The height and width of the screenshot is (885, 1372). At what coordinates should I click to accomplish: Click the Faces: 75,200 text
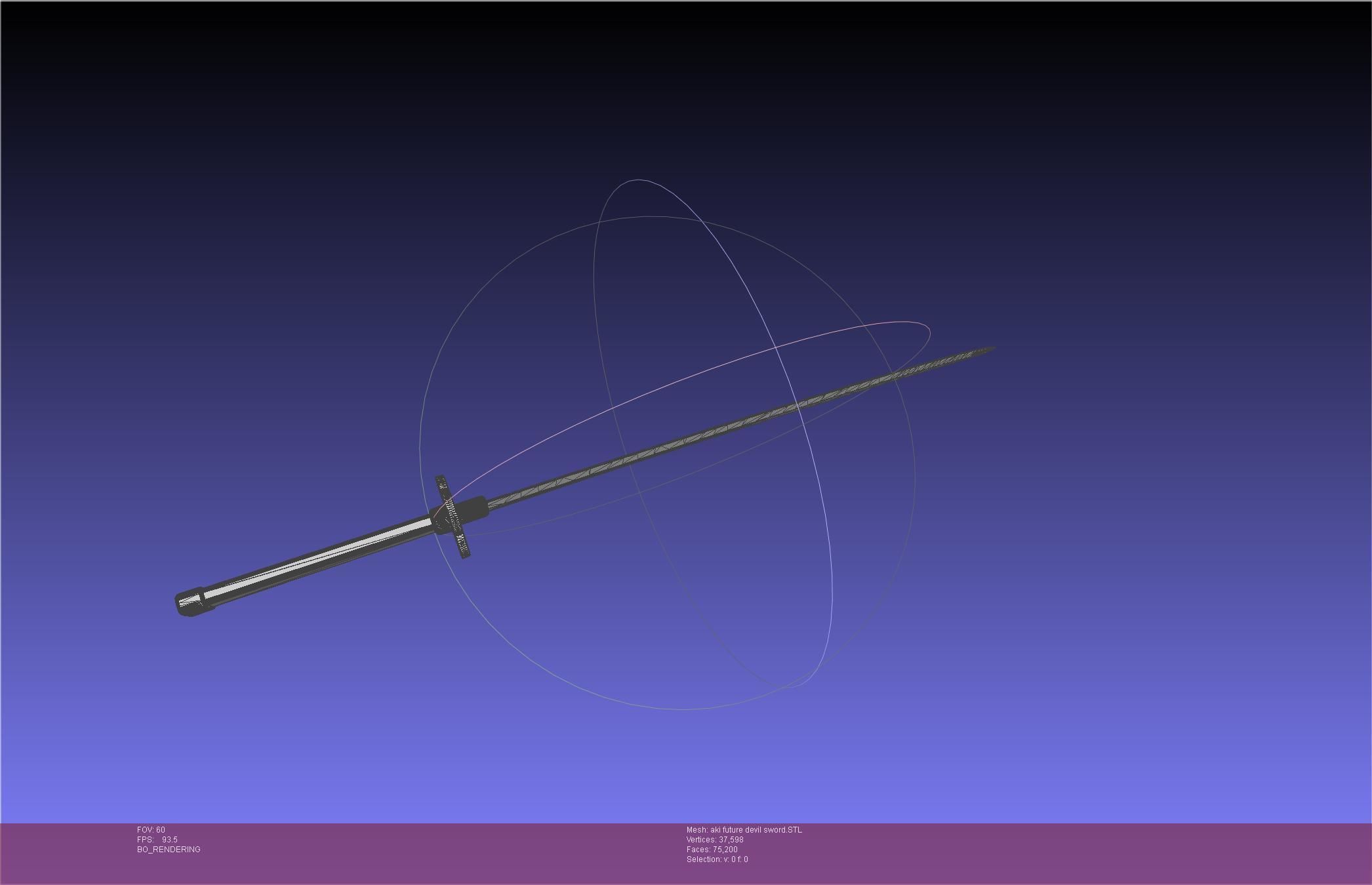coord(712,850)
